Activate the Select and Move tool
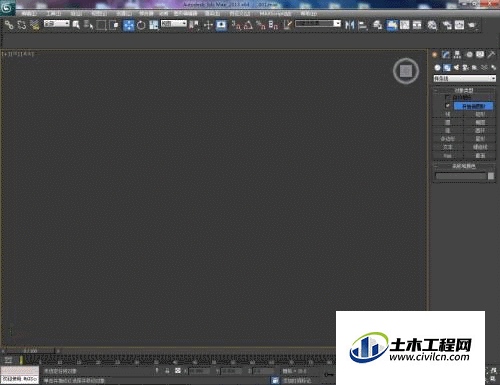 tap(129, 25)
